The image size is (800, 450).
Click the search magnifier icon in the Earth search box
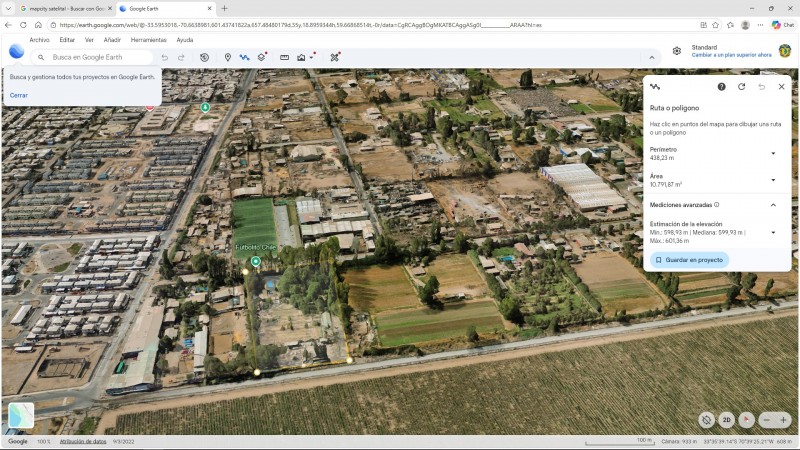41,58
